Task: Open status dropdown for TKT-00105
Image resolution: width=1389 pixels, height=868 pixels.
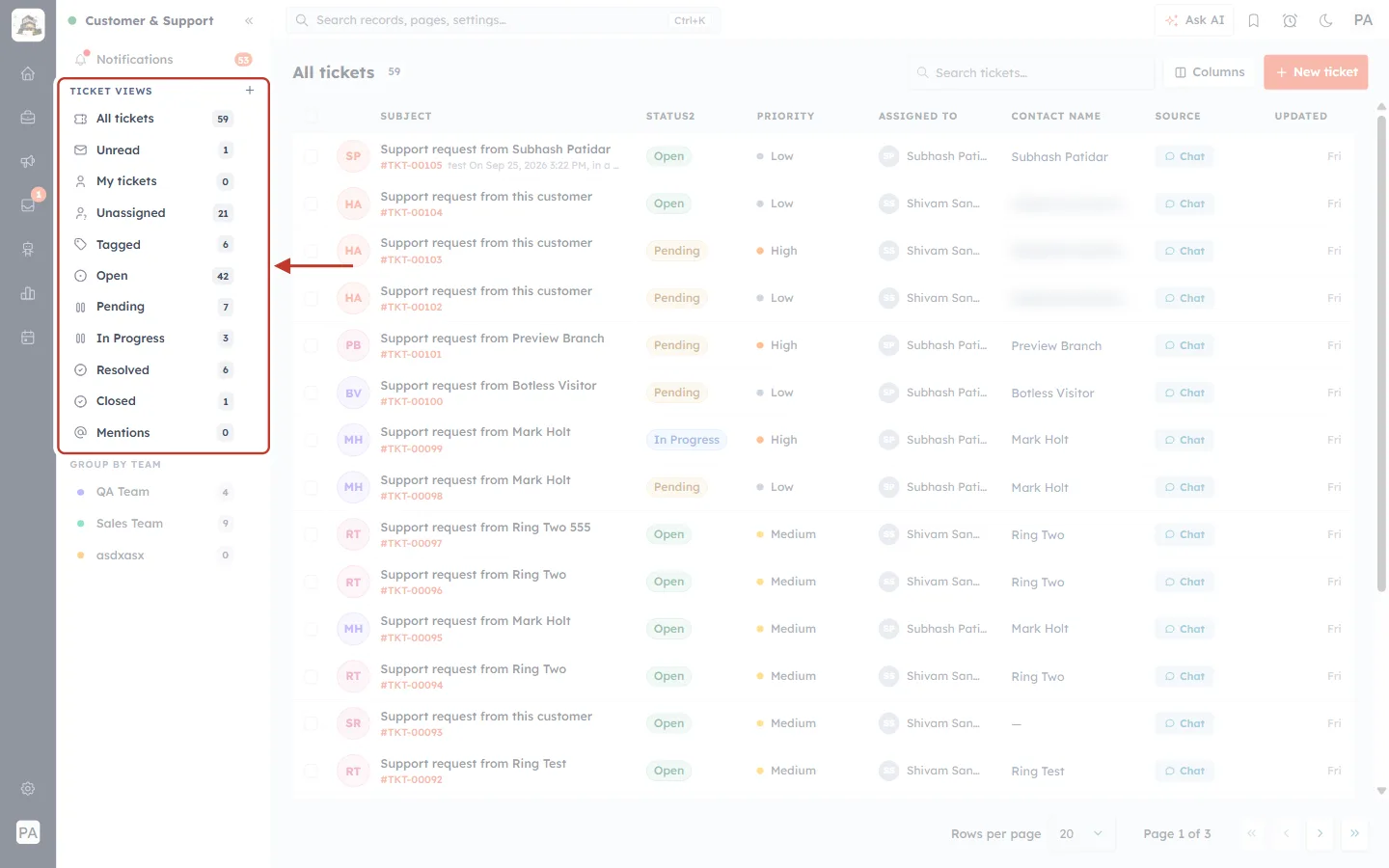Action: 668,156
